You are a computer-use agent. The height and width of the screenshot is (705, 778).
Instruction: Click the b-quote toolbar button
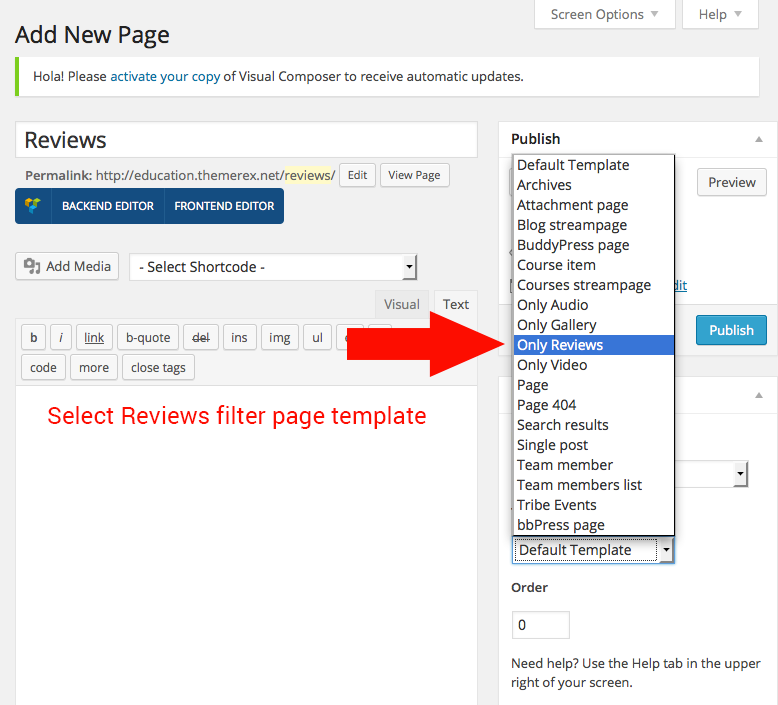[148, 337]
